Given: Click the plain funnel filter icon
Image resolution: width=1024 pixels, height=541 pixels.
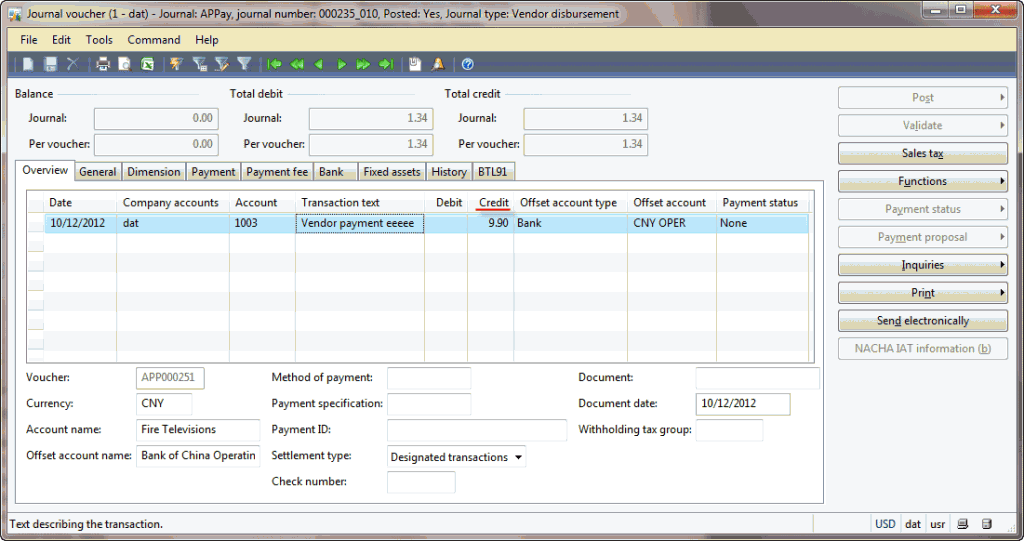Looking at the screenshot, I should point(244,64).
